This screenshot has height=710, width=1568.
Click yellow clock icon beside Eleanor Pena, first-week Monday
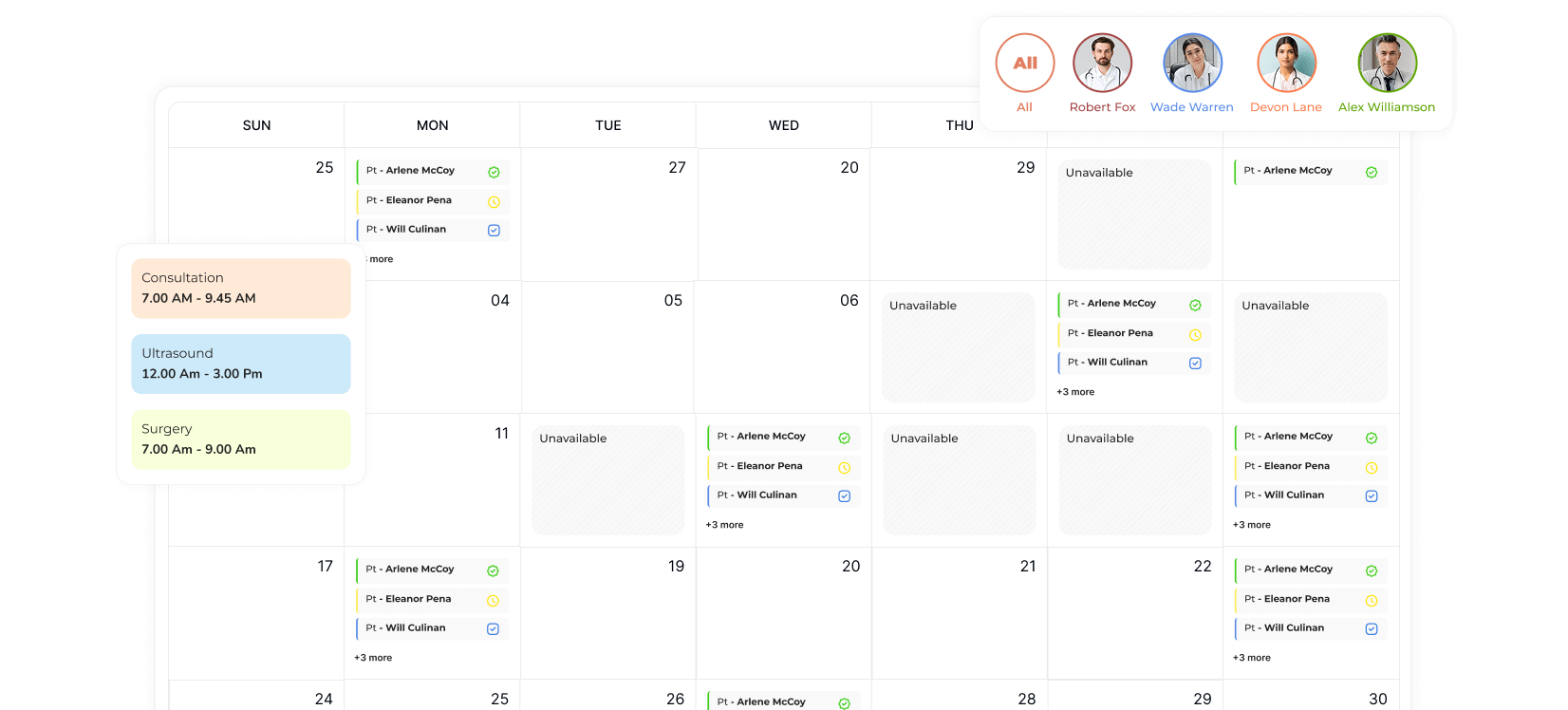point(494,201)
